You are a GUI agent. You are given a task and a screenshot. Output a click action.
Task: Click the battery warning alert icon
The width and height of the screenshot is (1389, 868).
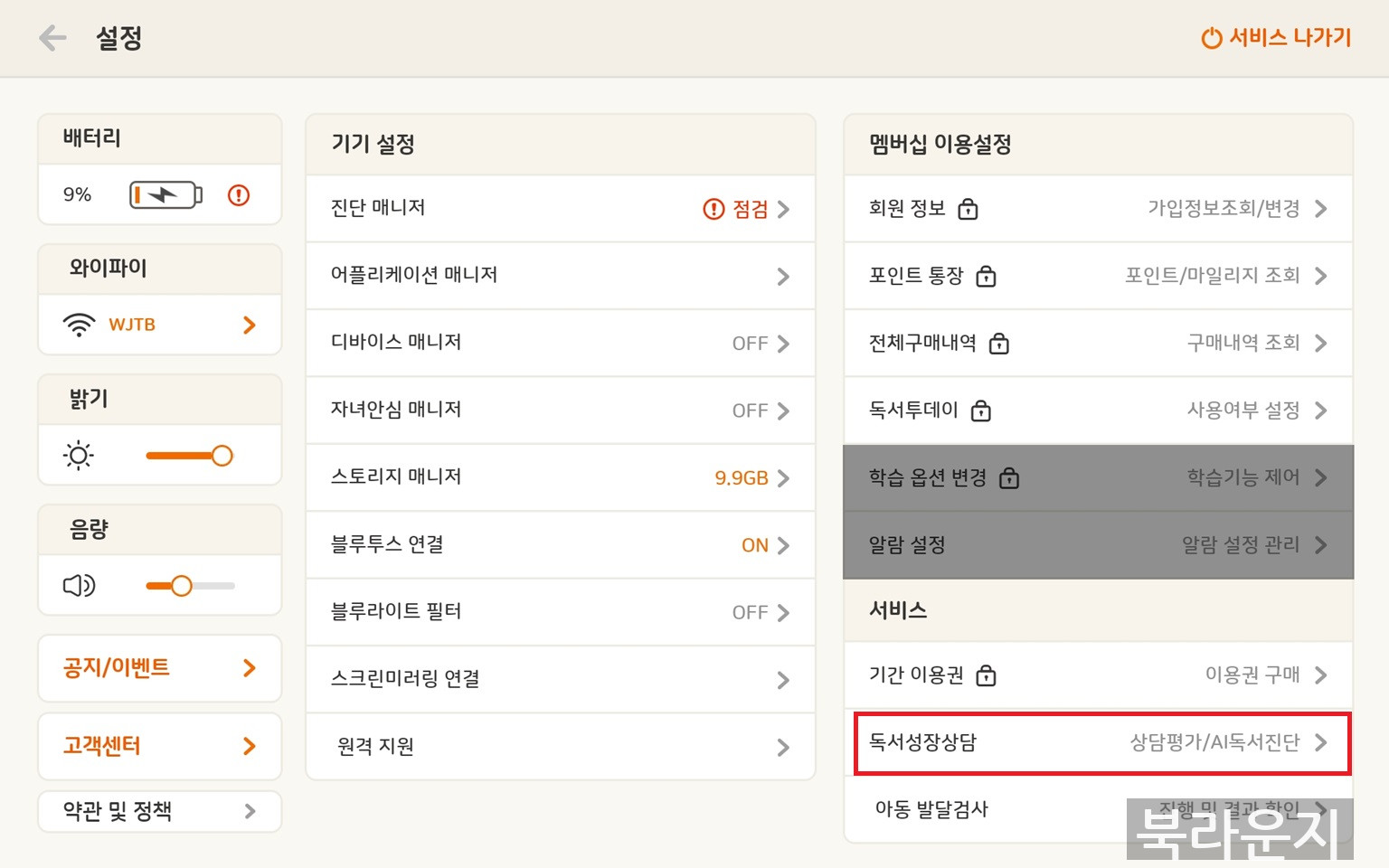point(239,195)
